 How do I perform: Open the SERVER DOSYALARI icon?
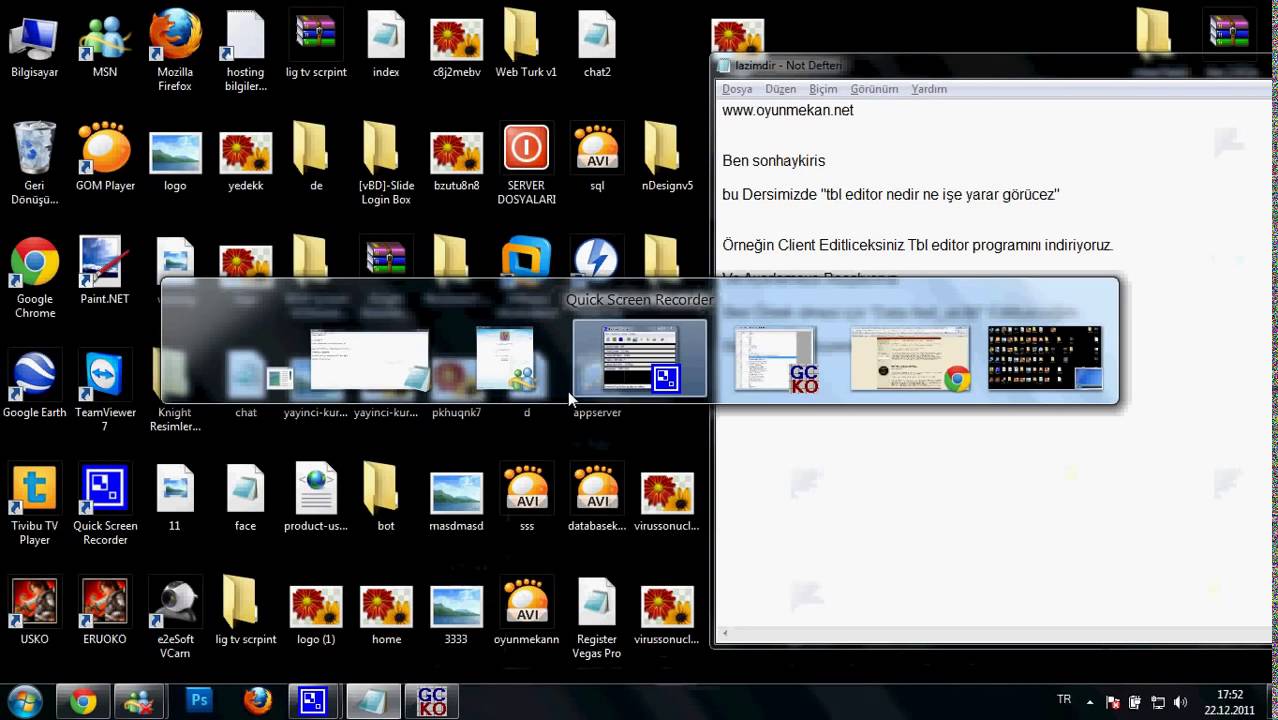point(526,163)
